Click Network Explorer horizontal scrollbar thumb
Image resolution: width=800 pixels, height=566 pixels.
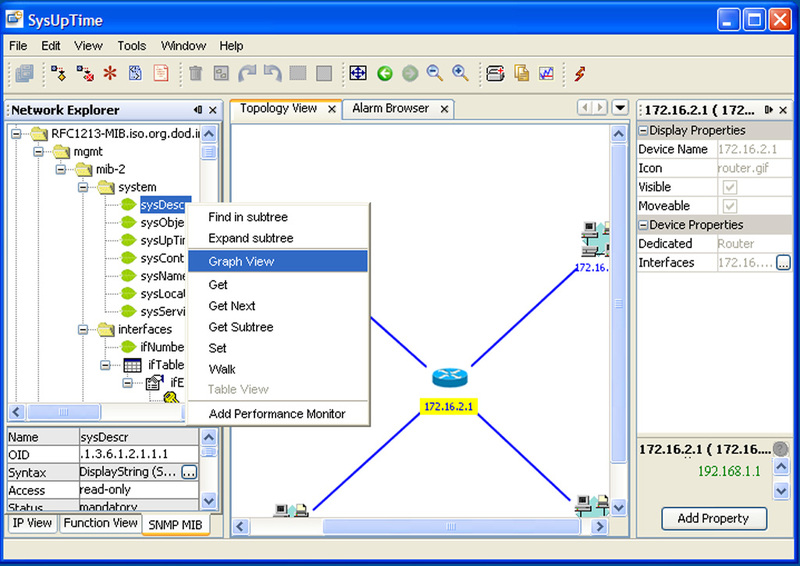pyautogui.click(x=63, y=412)
